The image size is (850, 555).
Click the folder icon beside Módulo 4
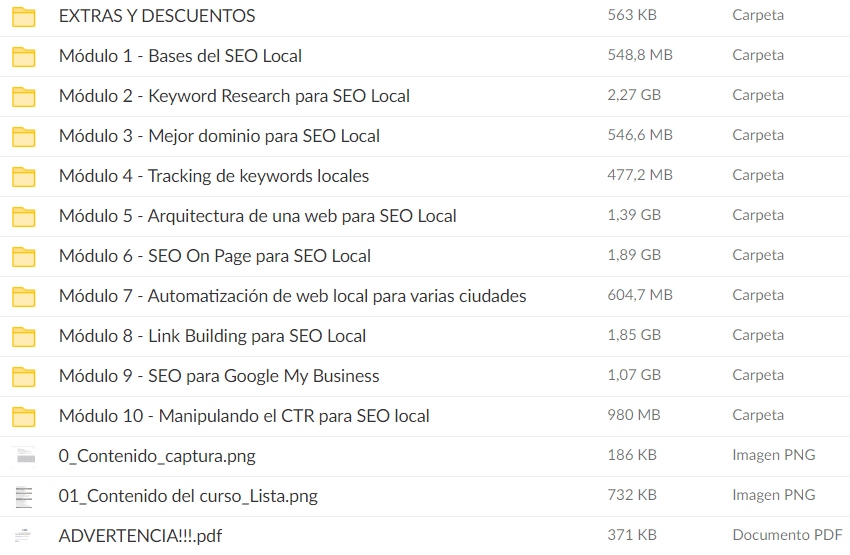coord(24,177)
